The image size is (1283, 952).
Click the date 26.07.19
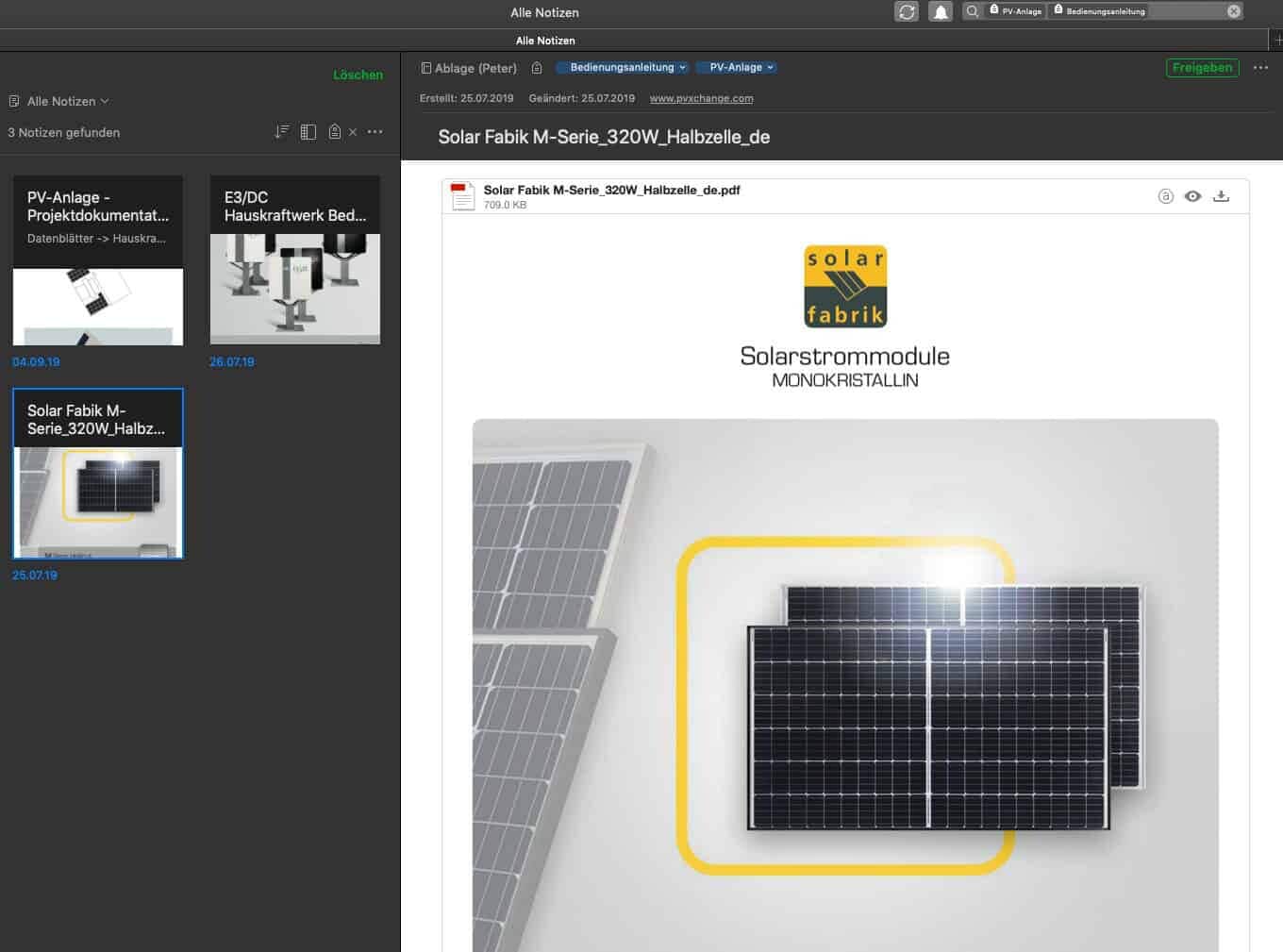pos(232,361)
